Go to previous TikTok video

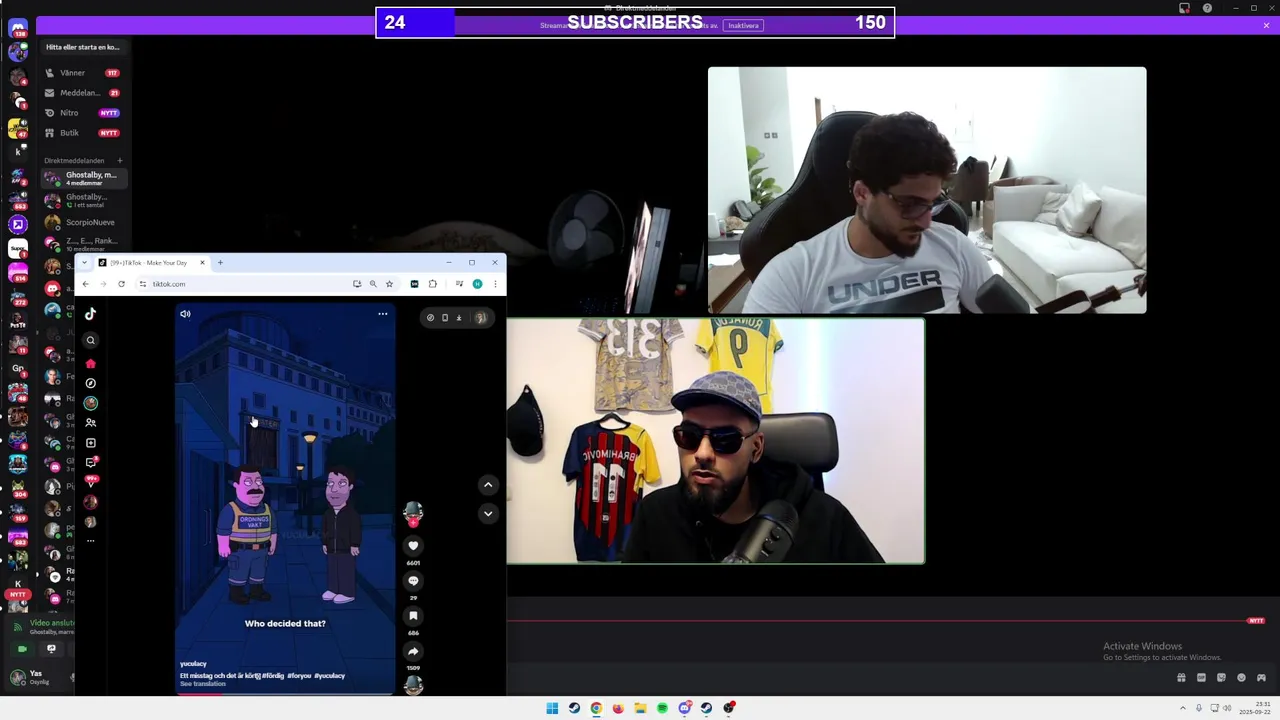tap(488, 485)
